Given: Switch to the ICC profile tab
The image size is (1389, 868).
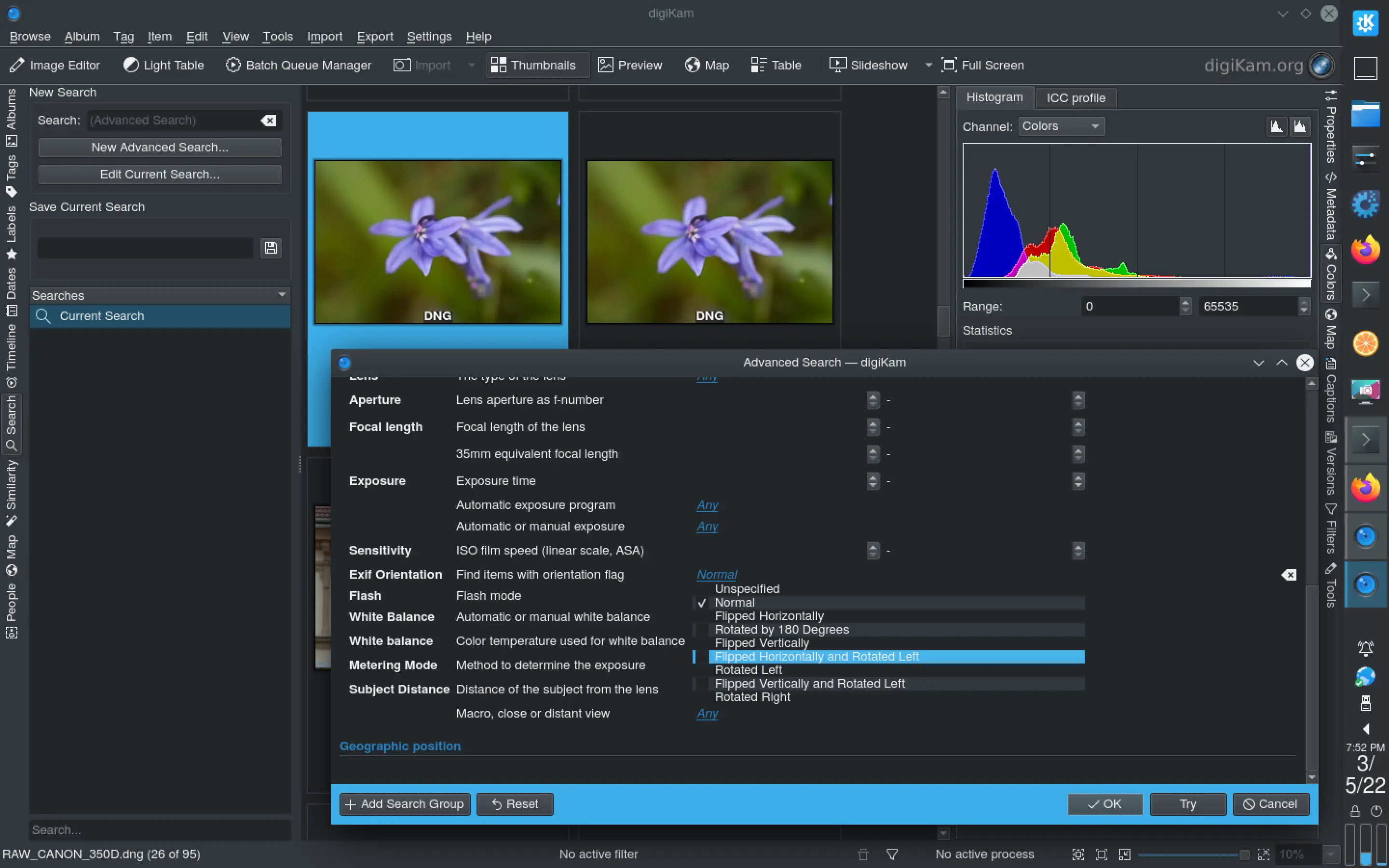Looking at the screenshot, I should click(x=1075, y=98).
